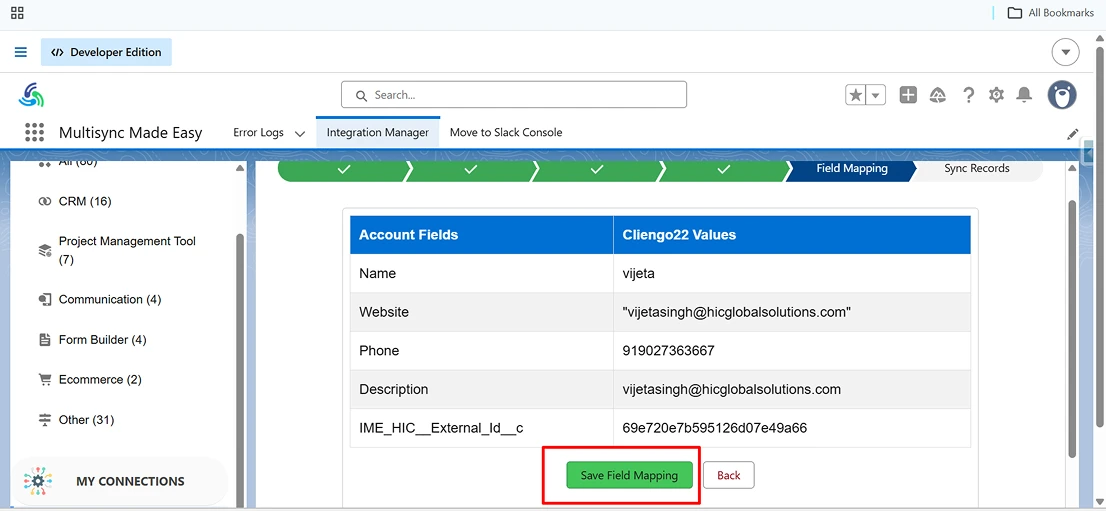Select the CRM (16) category
This screenshot has height=511, width=1106.
coord(85,202)
